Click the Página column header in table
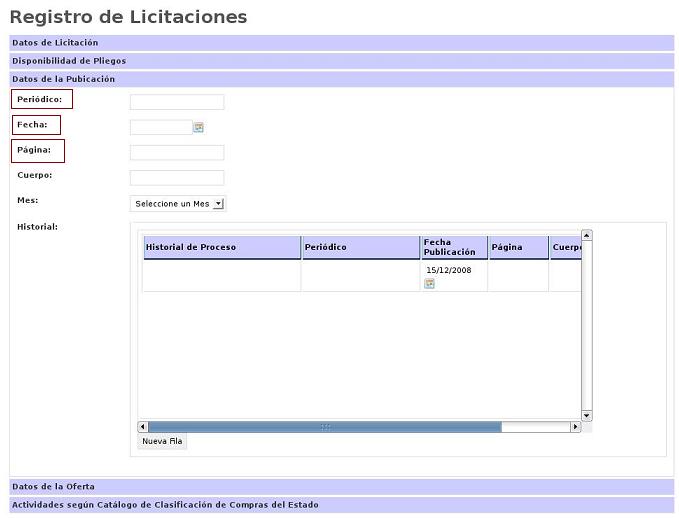Image resolution: width=679 pixels, height=519 pixels. 518,247
